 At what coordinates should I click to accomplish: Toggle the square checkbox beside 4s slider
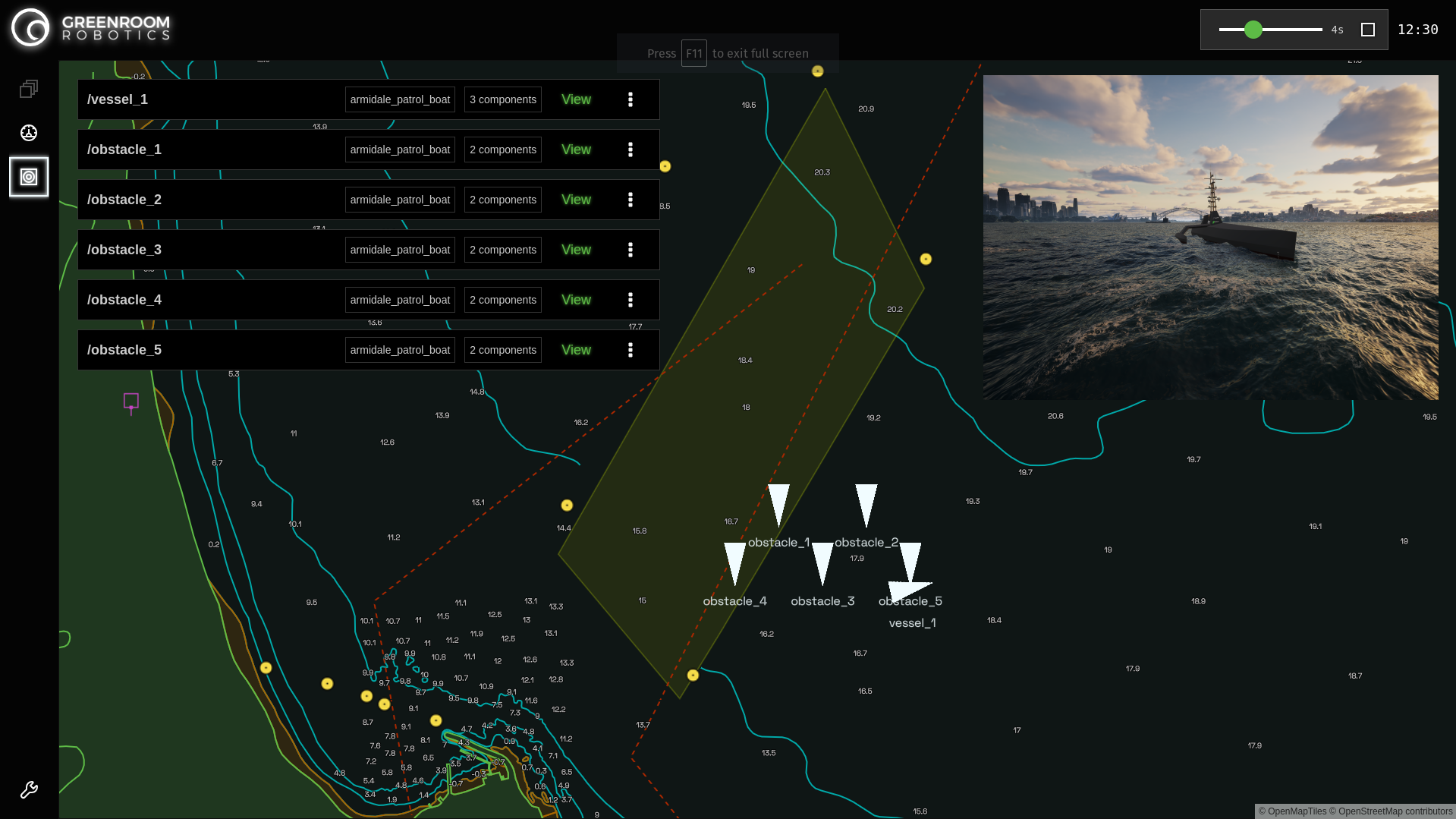pos(1368,30)
